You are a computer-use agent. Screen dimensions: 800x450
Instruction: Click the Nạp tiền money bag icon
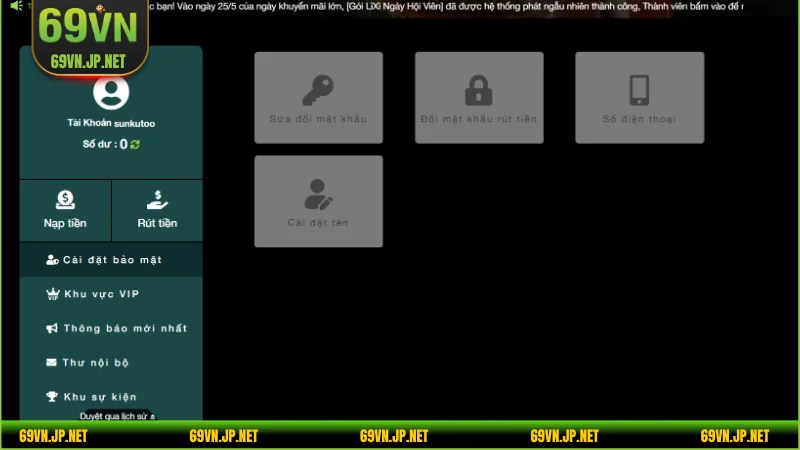coord(65,200)
